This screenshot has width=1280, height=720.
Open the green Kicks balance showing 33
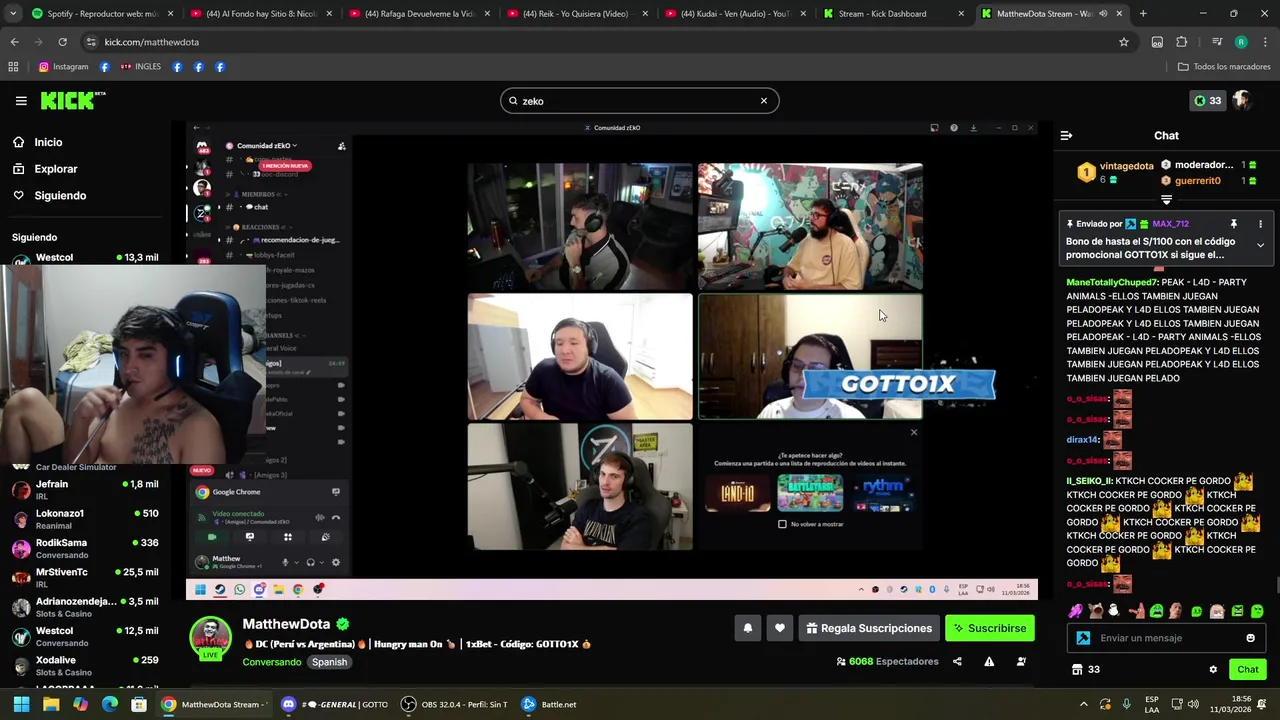[x=1207, y=101]
